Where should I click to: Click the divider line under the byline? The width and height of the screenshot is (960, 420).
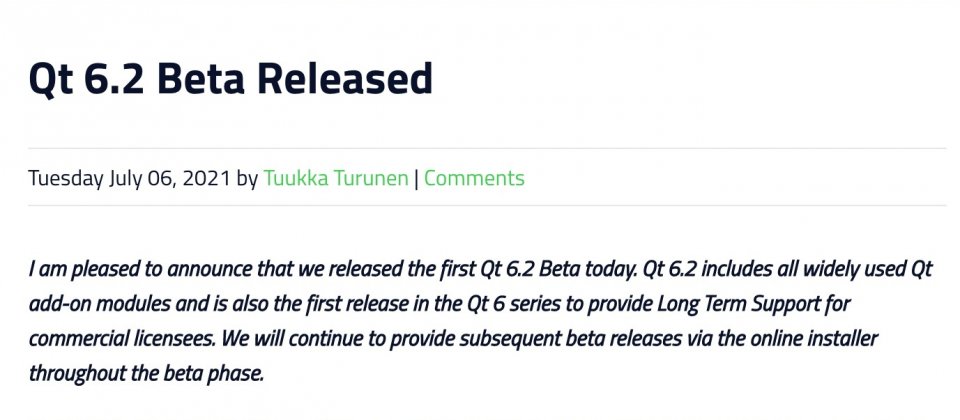[x=487, y=205]
